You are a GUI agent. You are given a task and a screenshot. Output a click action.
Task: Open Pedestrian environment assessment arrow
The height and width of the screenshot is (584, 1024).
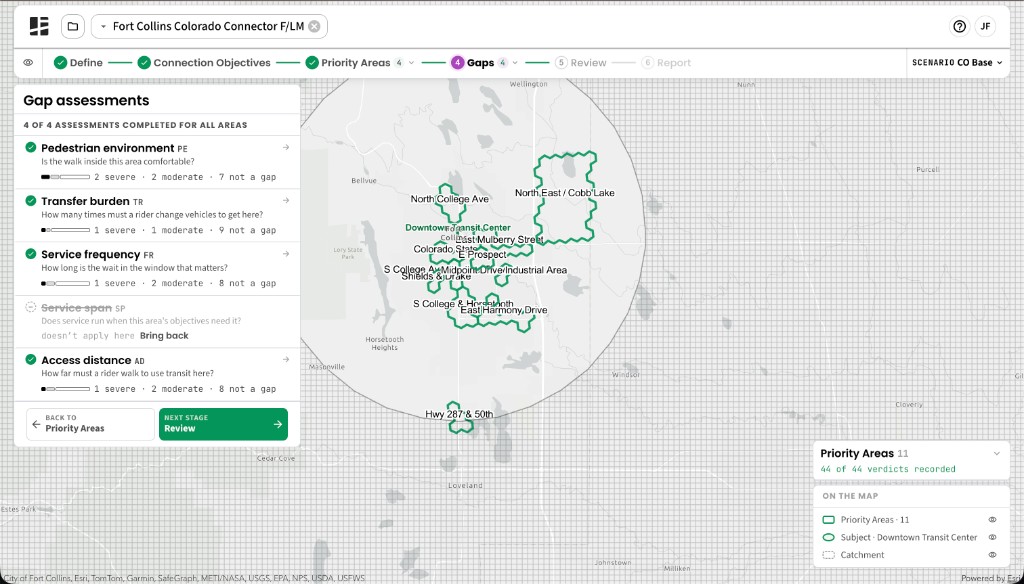pyautogui.click(x=285, y=148)
